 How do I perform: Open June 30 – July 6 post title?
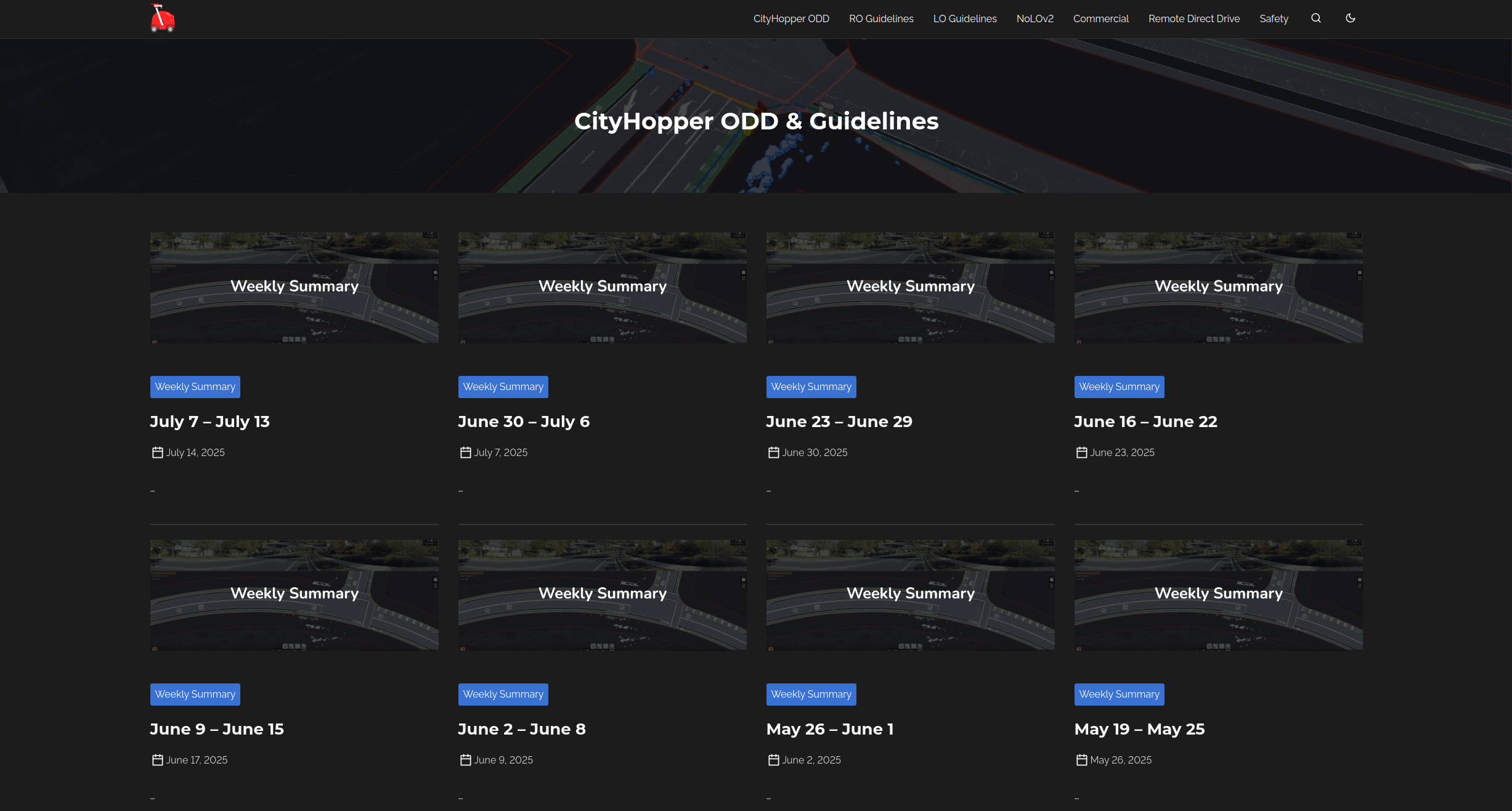[524, 422]
